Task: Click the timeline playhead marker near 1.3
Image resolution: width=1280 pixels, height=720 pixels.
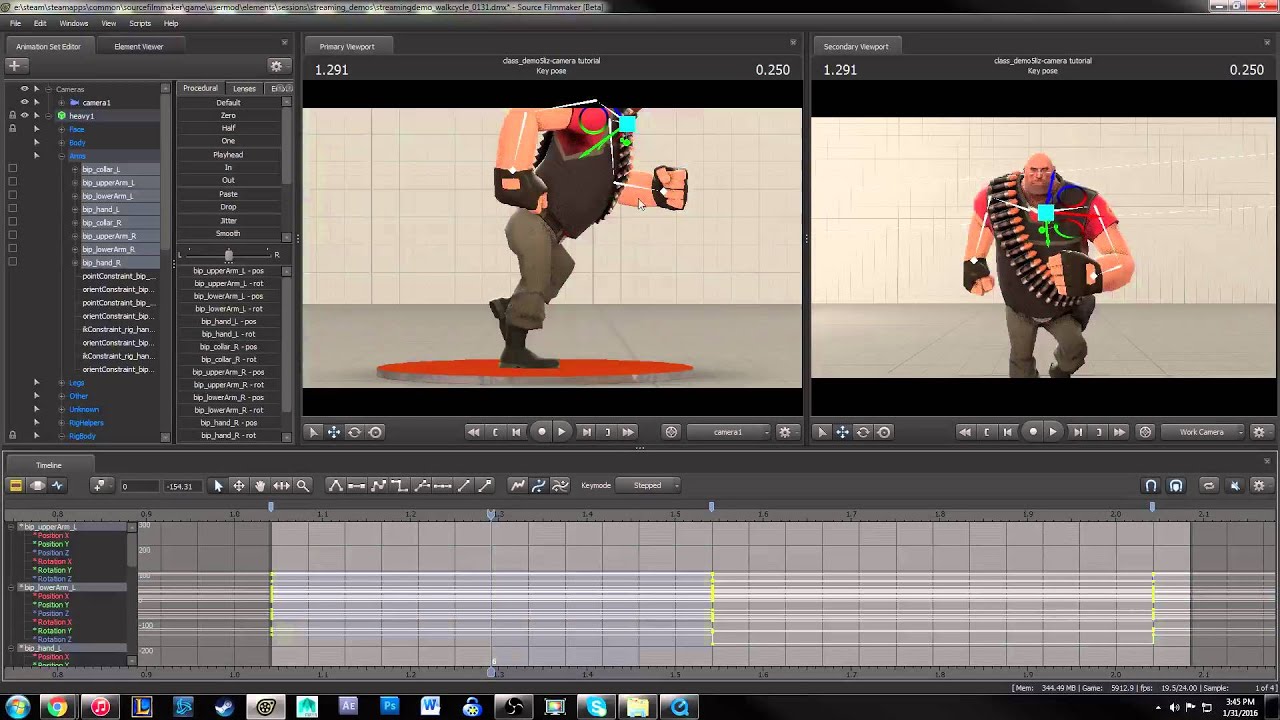Action: click(x=491, y=514)
